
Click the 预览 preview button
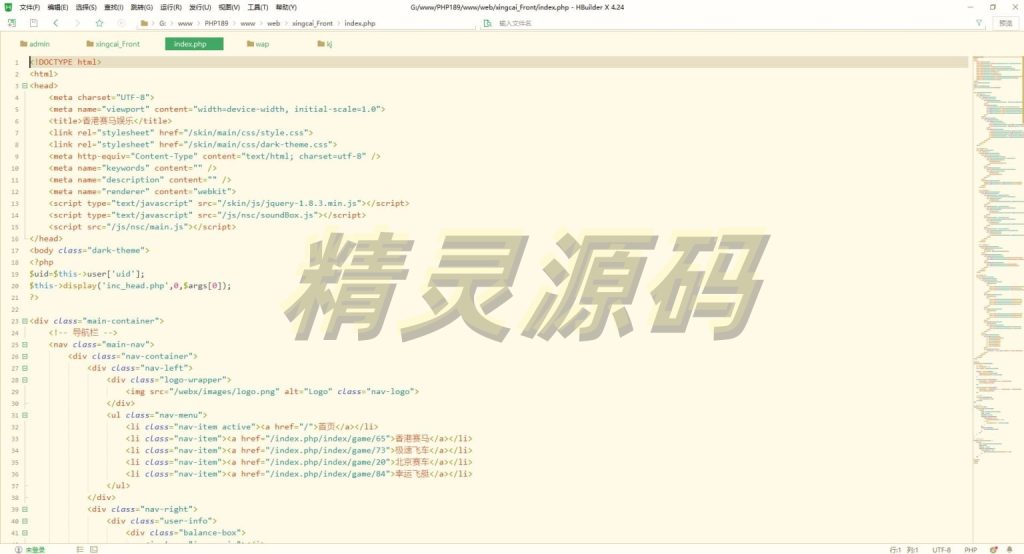click(1006, 23)
